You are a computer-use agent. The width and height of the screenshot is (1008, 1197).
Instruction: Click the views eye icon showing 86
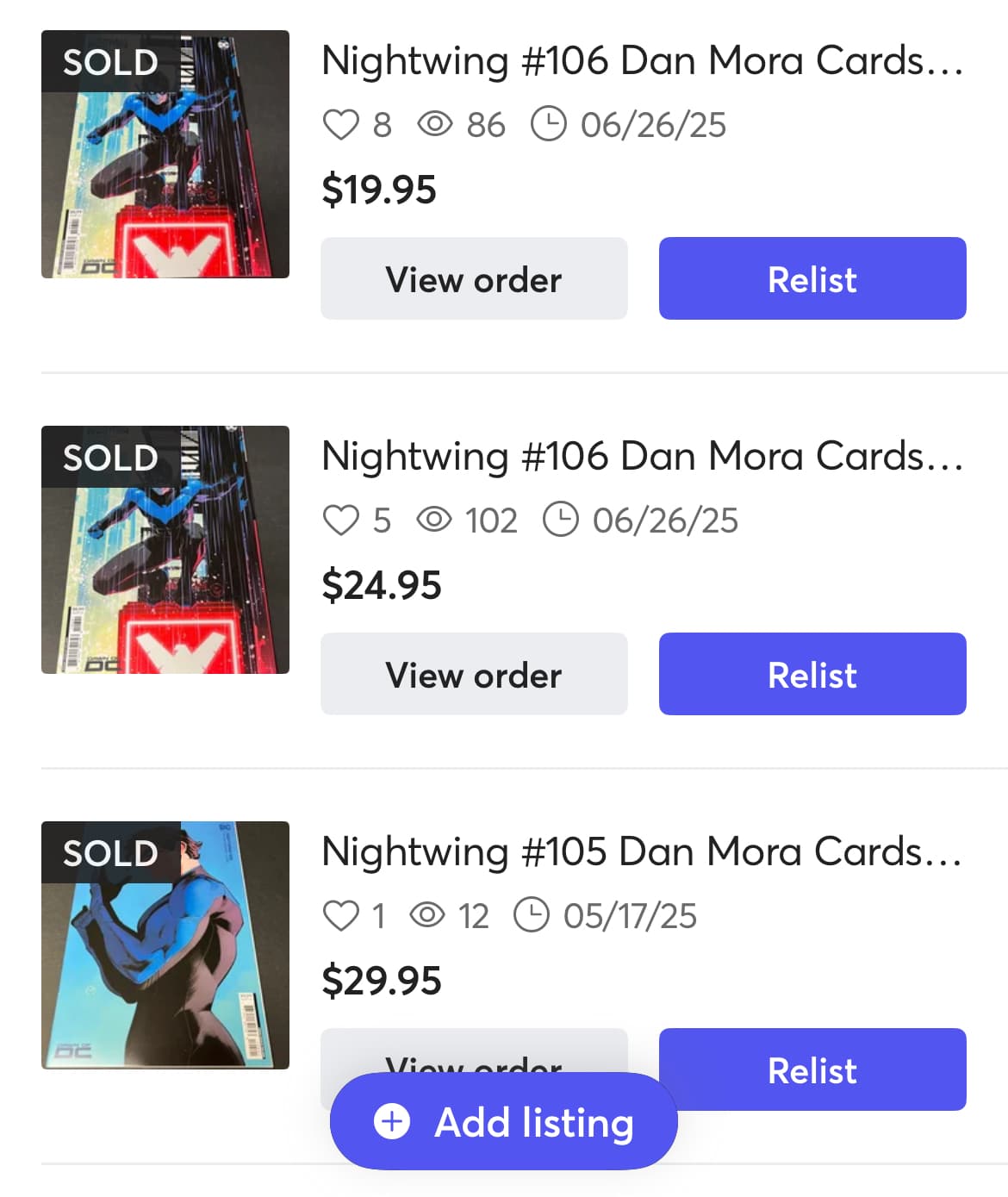[x=435, y=125]
